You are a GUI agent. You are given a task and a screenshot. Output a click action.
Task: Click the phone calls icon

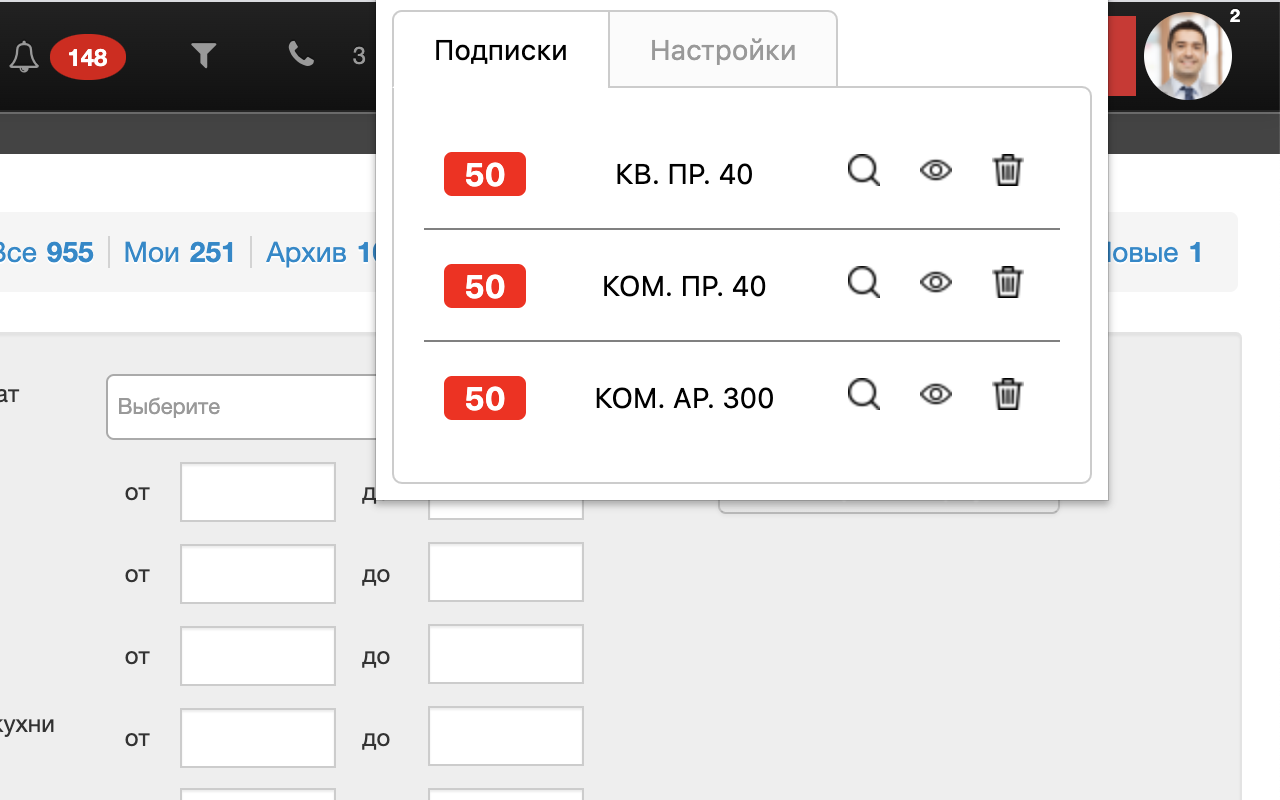301,56
